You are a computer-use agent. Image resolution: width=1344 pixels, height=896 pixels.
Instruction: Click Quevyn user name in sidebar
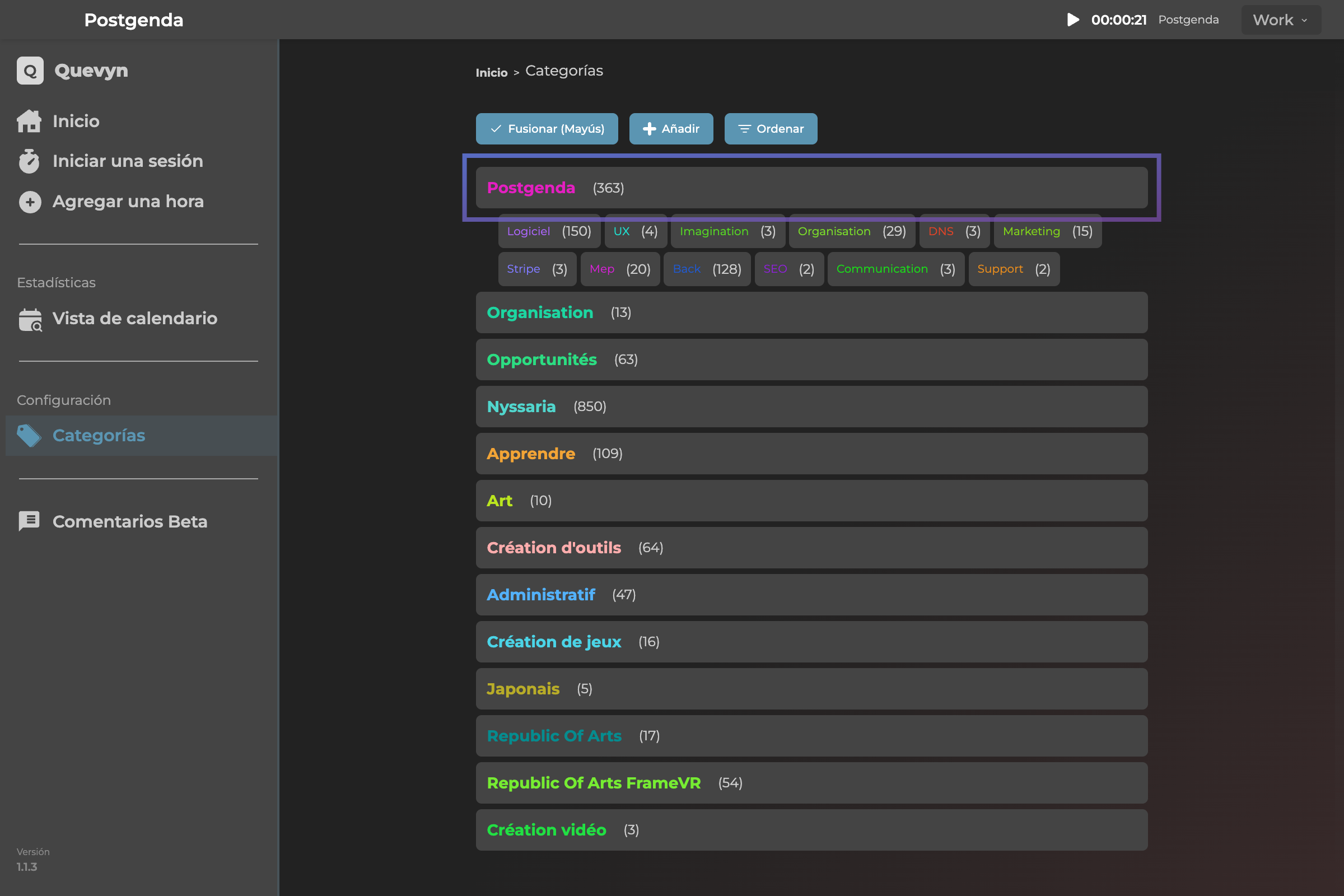[x=91, y=71]
